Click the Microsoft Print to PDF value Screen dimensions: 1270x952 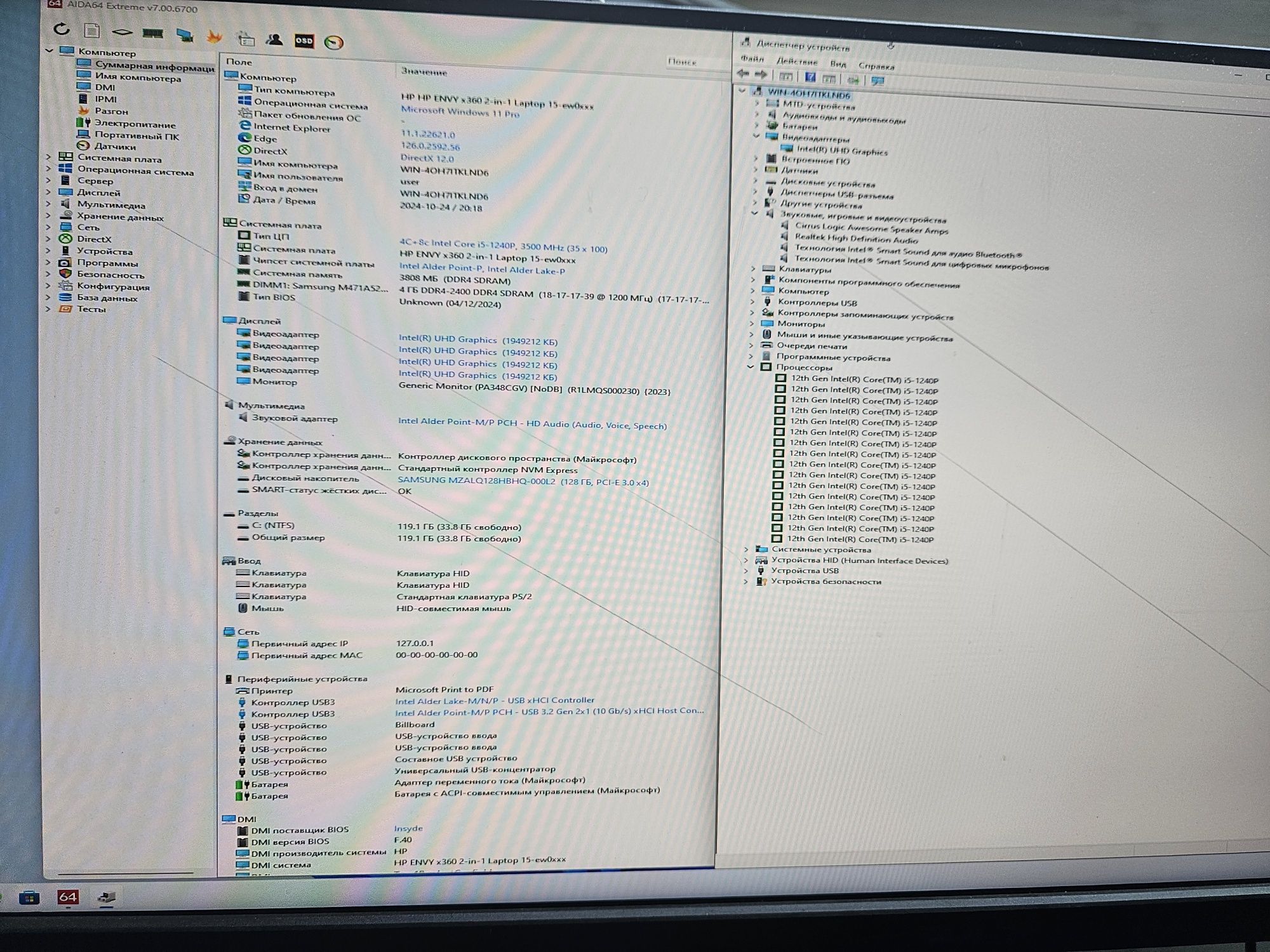point(444,689)
